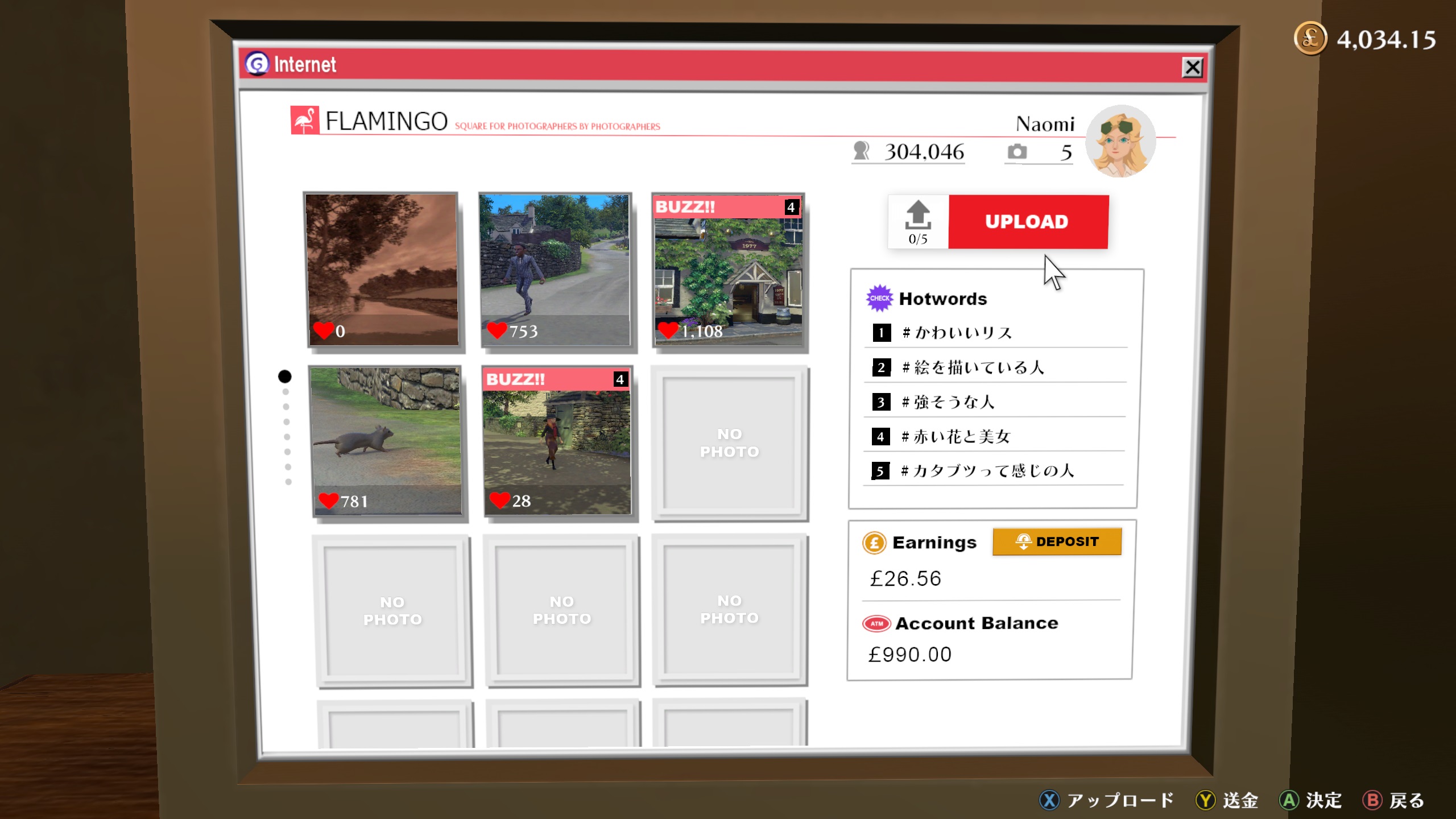
Task: Click the camera photo count icon
Action: pyautogui.click(x=1017, y=152)
